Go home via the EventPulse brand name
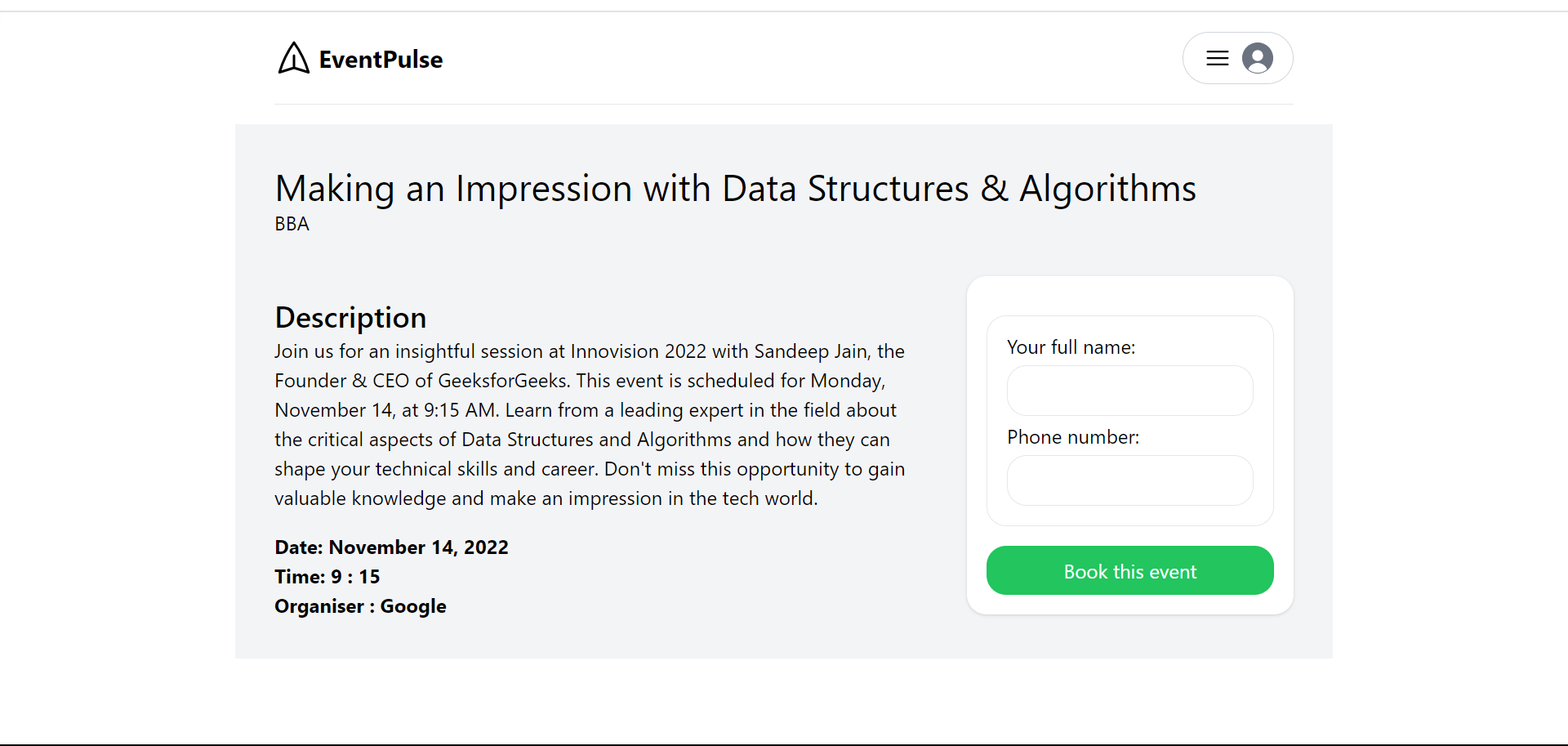The height and width of the screenshot is (746, 1568). tap(381, 60)
